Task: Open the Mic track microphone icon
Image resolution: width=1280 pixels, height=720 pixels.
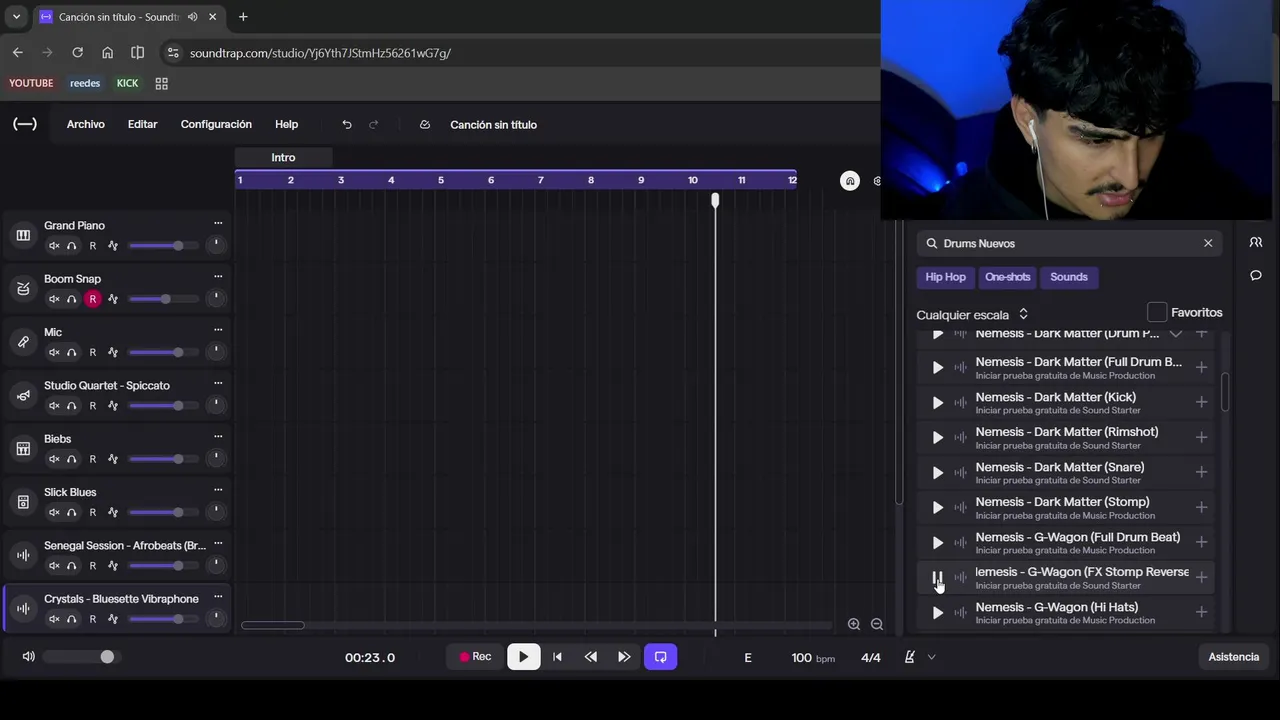Action: tap(23, 342)
